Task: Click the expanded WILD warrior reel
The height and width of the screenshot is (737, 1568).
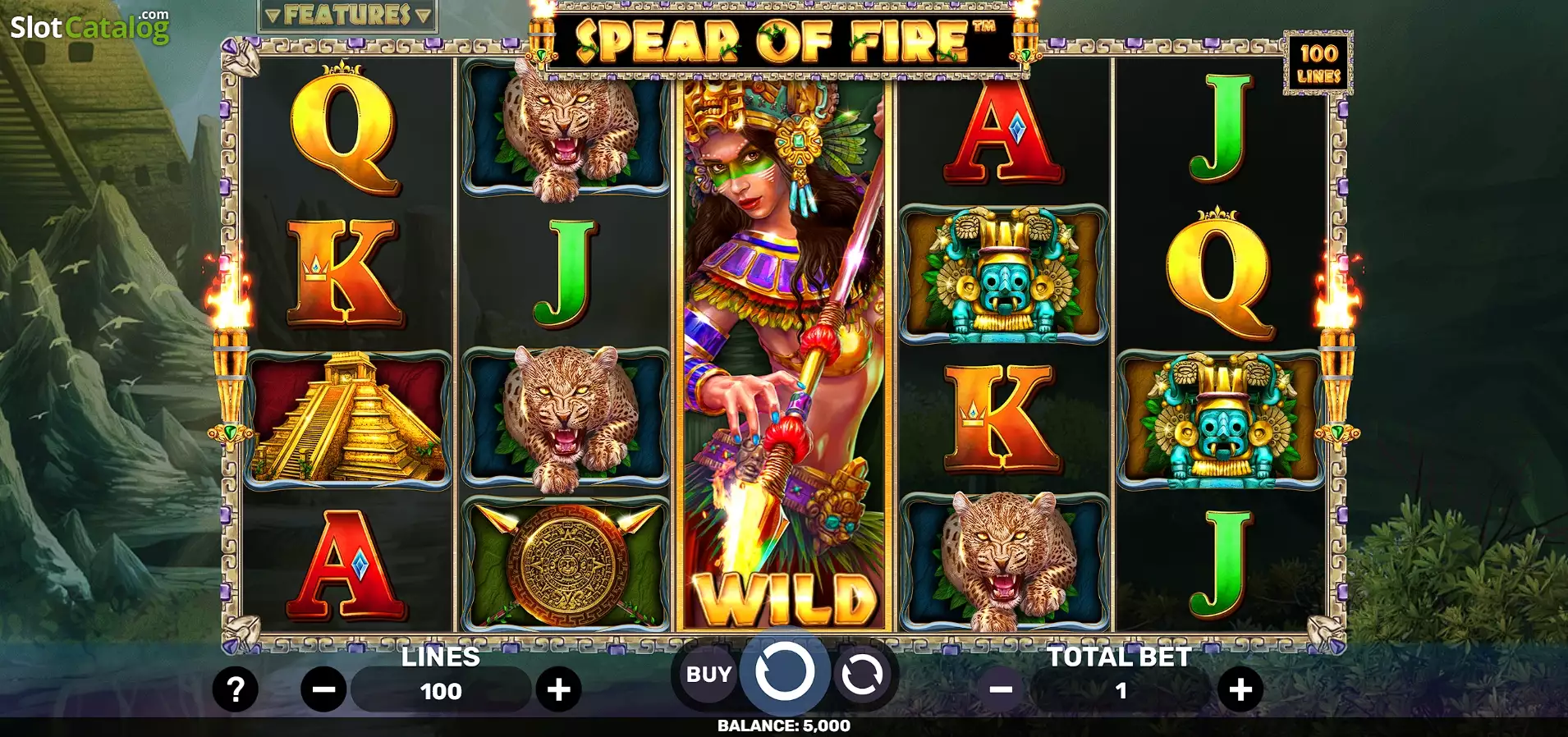Action: click(784, 355)
